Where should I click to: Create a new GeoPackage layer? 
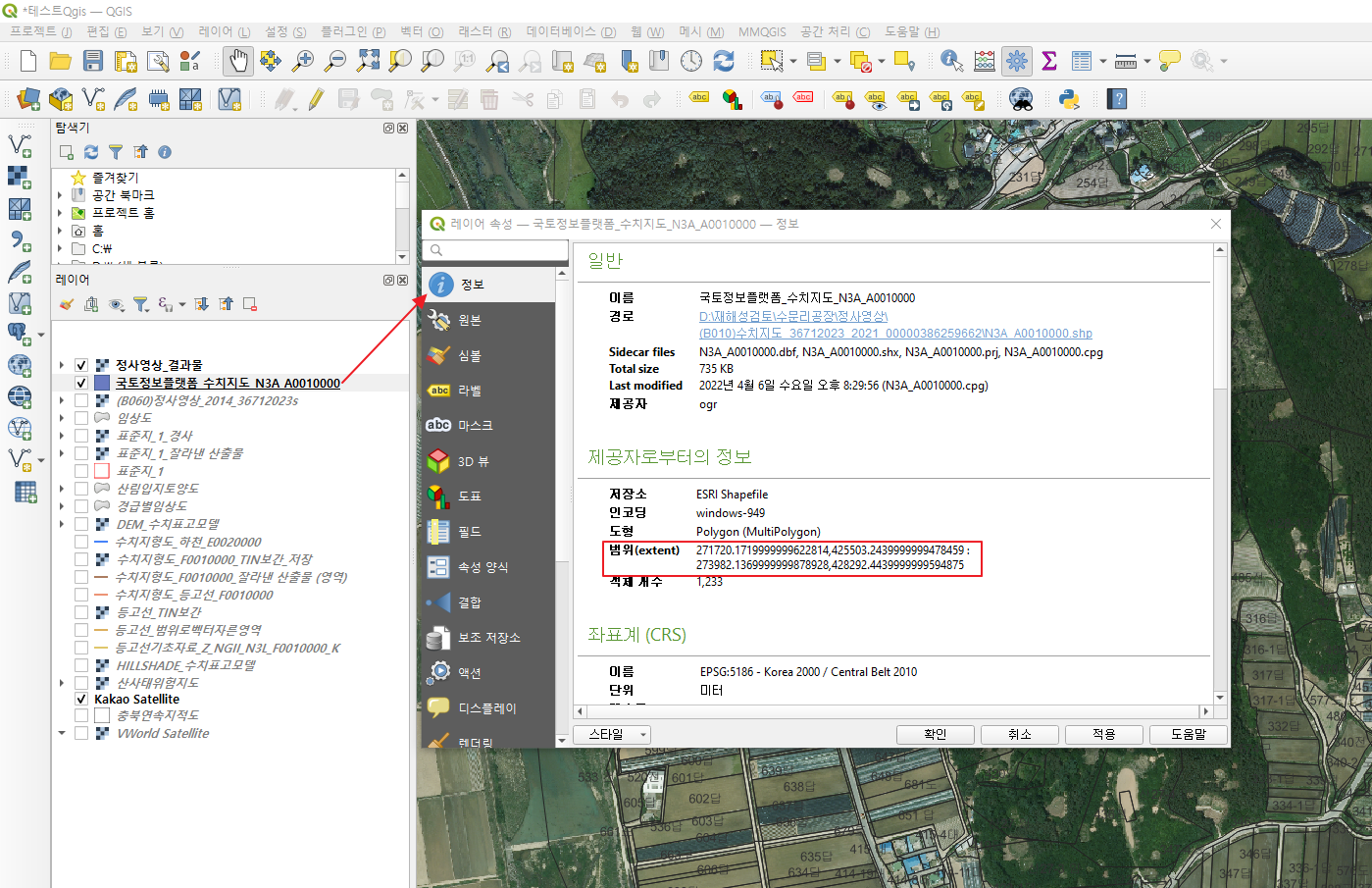point(61,99)
